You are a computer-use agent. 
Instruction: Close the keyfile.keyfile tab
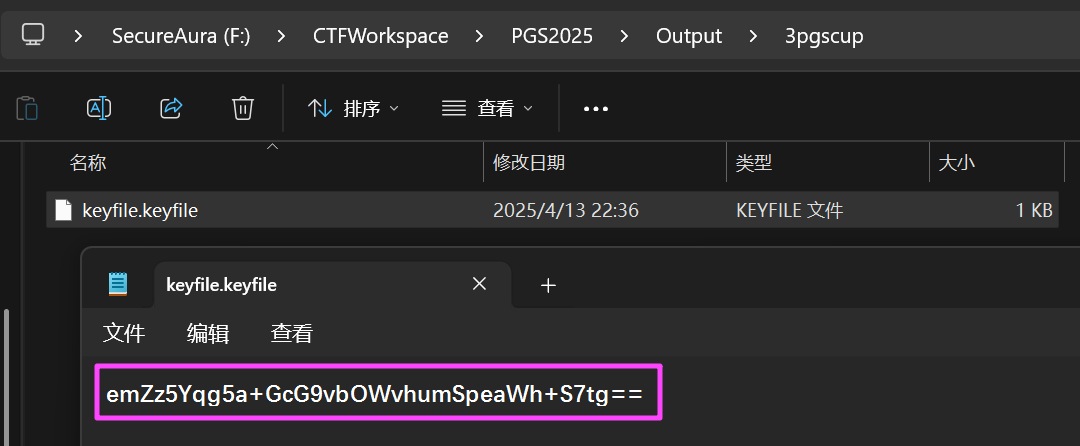click(479, 284)
